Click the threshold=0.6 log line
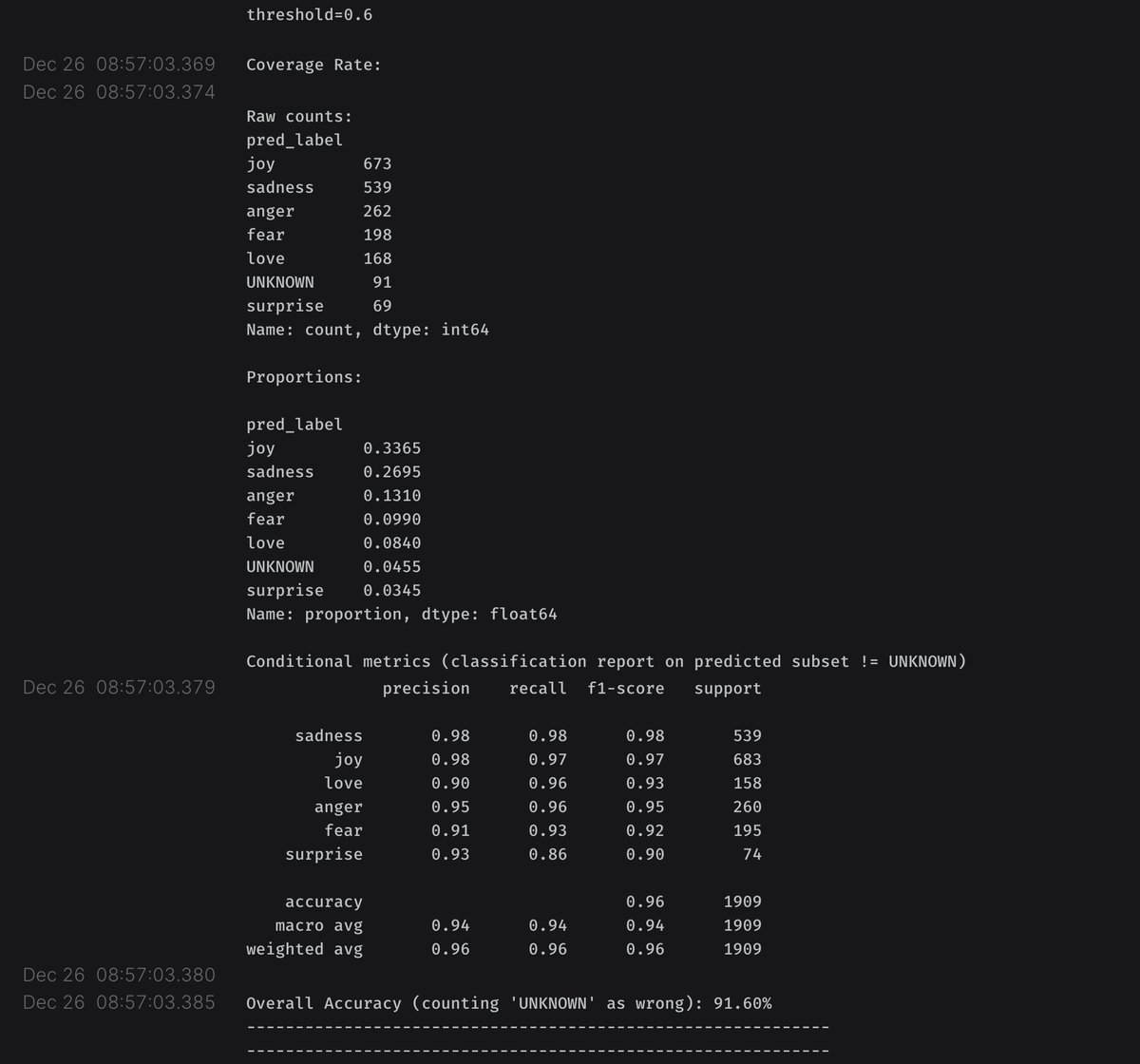 click(x=303, y=15)
